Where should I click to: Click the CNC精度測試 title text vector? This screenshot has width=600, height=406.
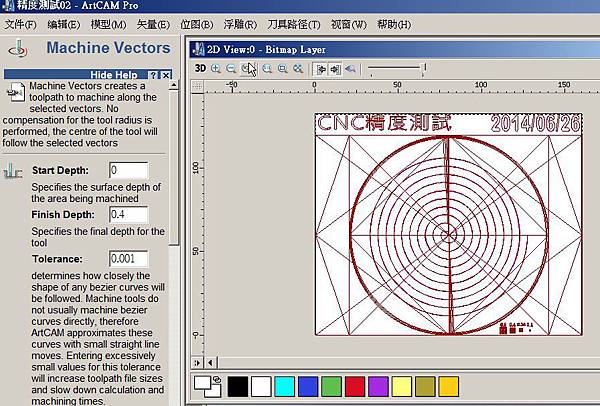(x=384, y=122)
